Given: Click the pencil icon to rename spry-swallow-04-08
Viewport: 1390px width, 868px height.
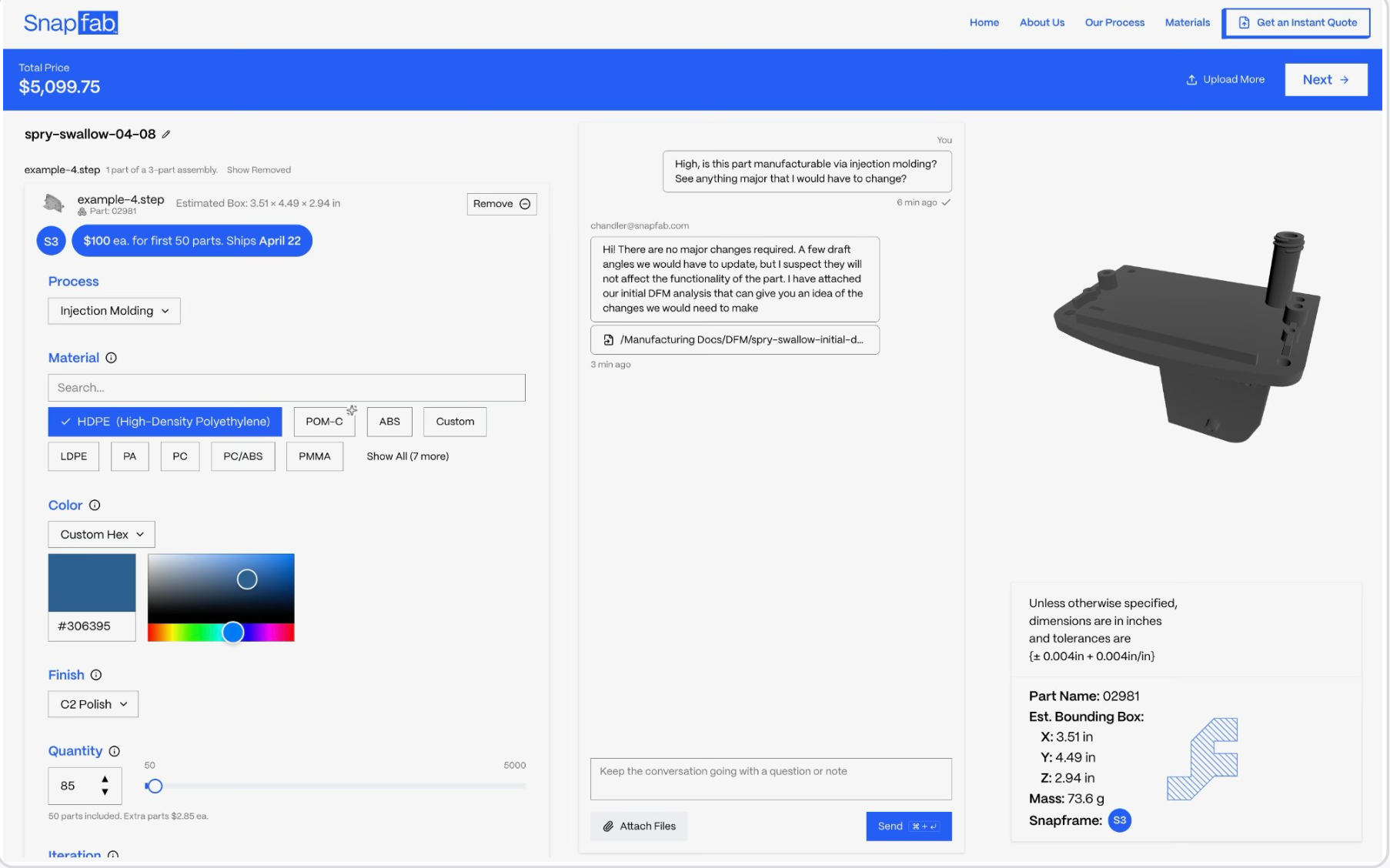Looking at the screenshot, I should click(166, 135).
